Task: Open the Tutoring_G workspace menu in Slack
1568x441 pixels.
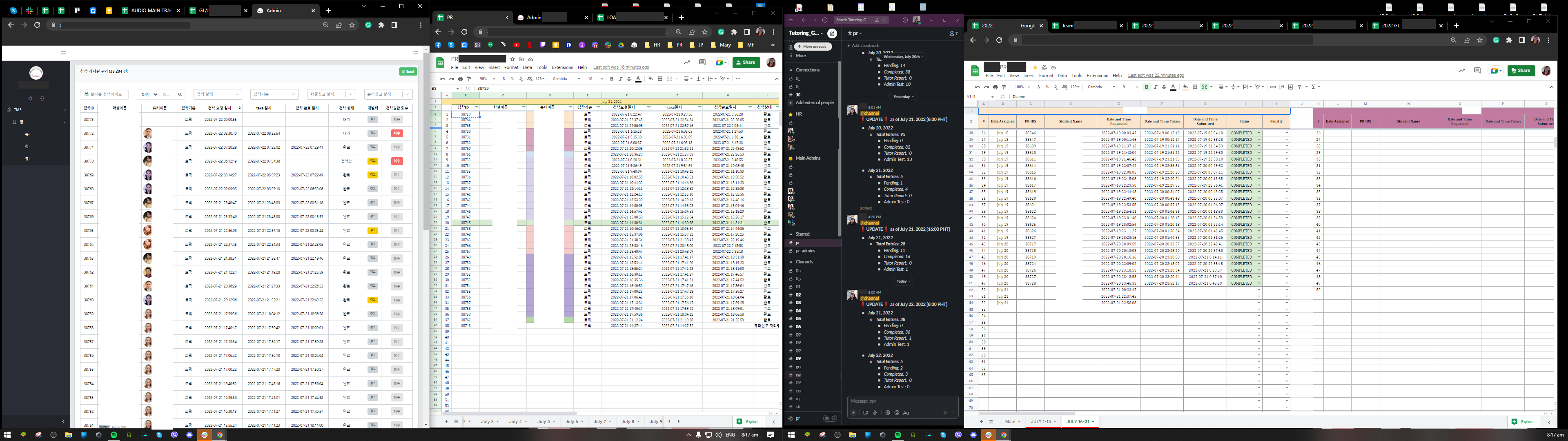Action: pos(806,33)
